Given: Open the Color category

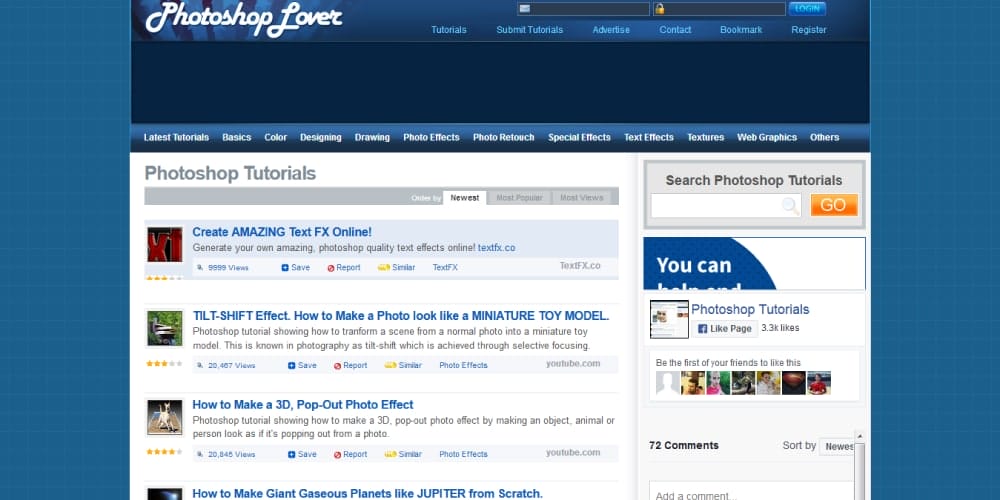Looking at the screenshot, I should coord(276,137).
